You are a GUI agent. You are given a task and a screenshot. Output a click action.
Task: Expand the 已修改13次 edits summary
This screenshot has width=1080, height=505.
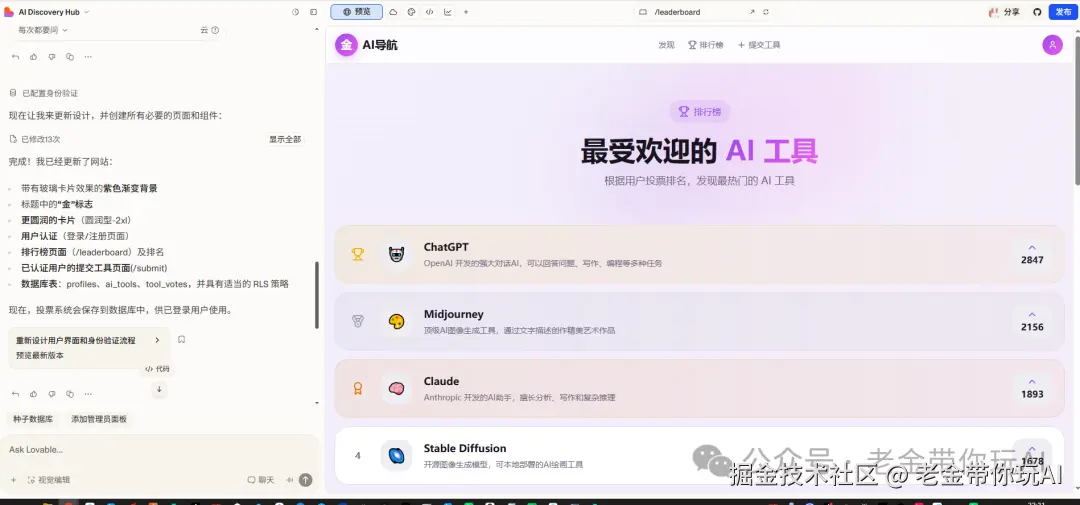point(35,139)
